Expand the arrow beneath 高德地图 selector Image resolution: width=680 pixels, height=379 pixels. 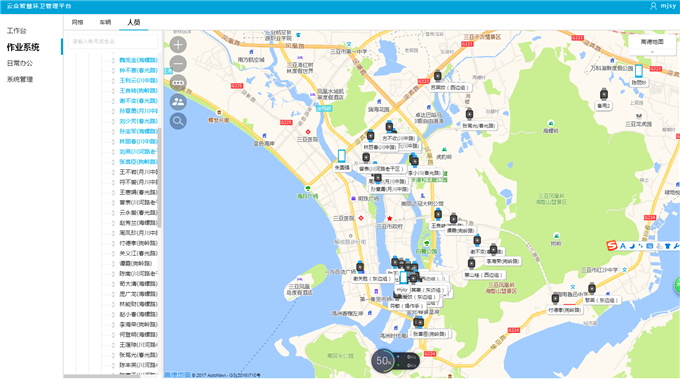coord(652,52)
